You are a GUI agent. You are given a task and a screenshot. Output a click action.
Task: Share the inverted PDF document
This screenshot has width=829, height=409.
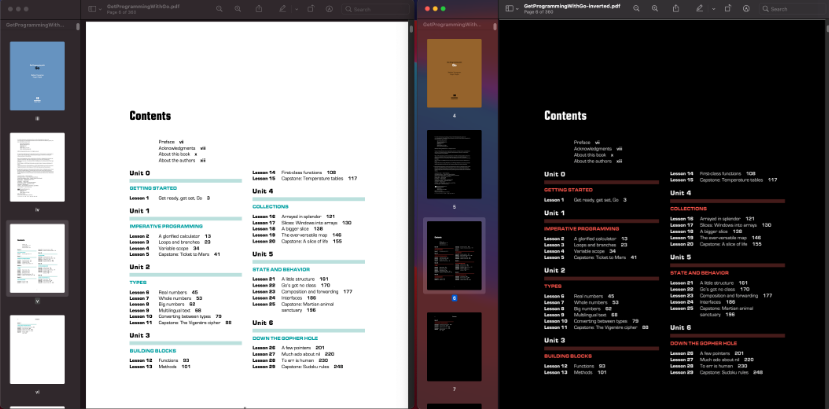click(676, 8)
